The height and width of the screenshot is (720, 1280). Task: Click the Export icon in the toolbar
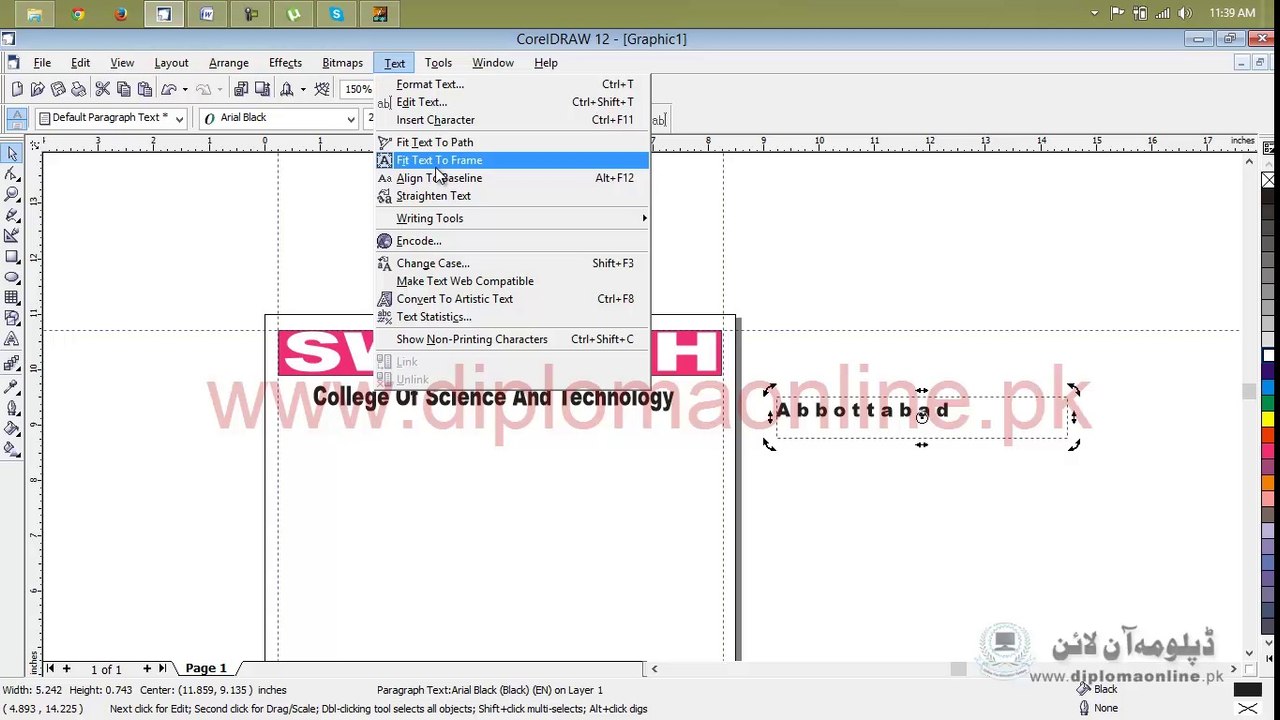(x=262, y=89)
